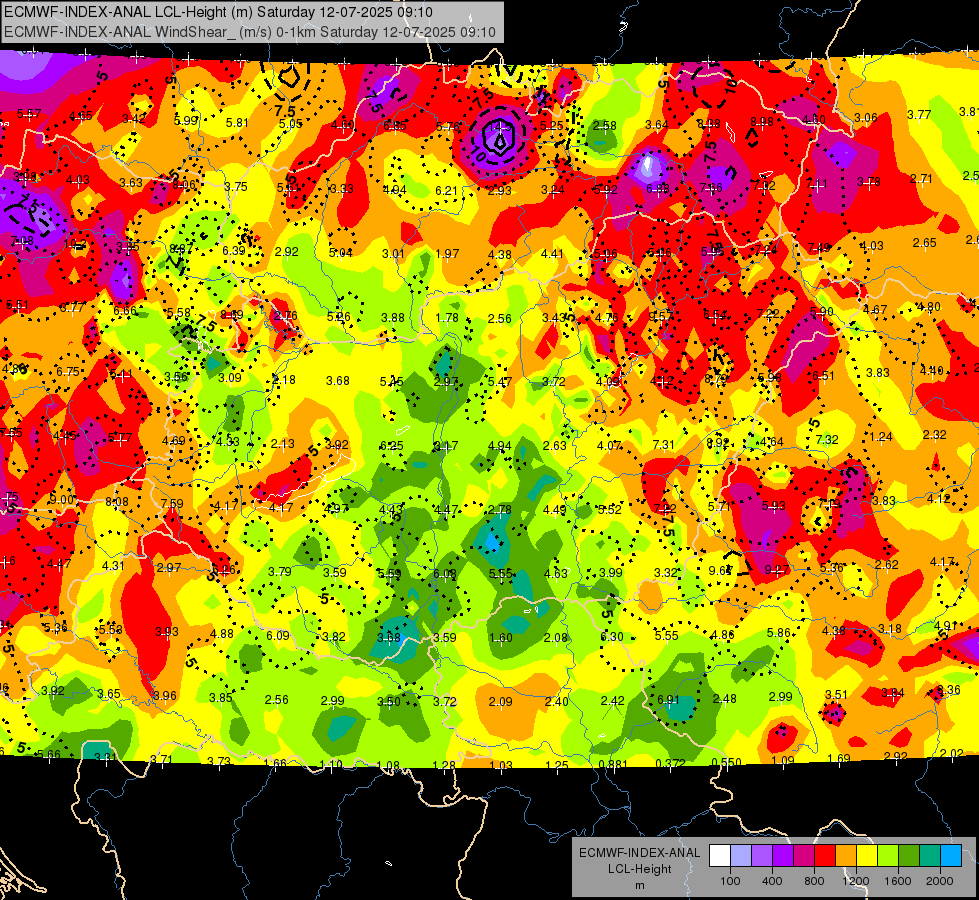Viewport: 979px width, 900px height.
Task: Pick the red legend swatch
Action: pos(825,855)
